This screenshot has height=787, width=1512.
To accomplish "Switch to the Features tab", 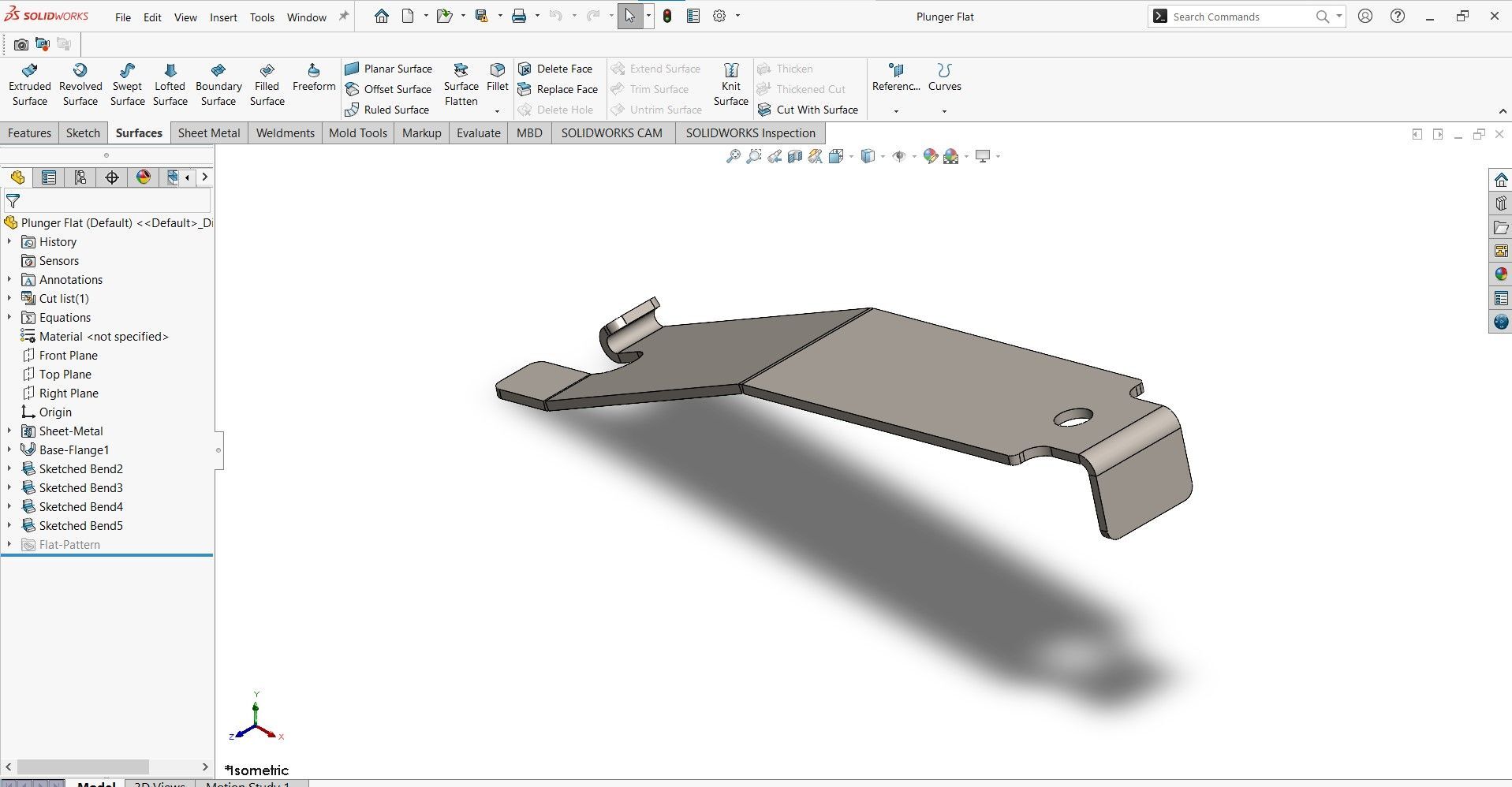I will 30,132.
